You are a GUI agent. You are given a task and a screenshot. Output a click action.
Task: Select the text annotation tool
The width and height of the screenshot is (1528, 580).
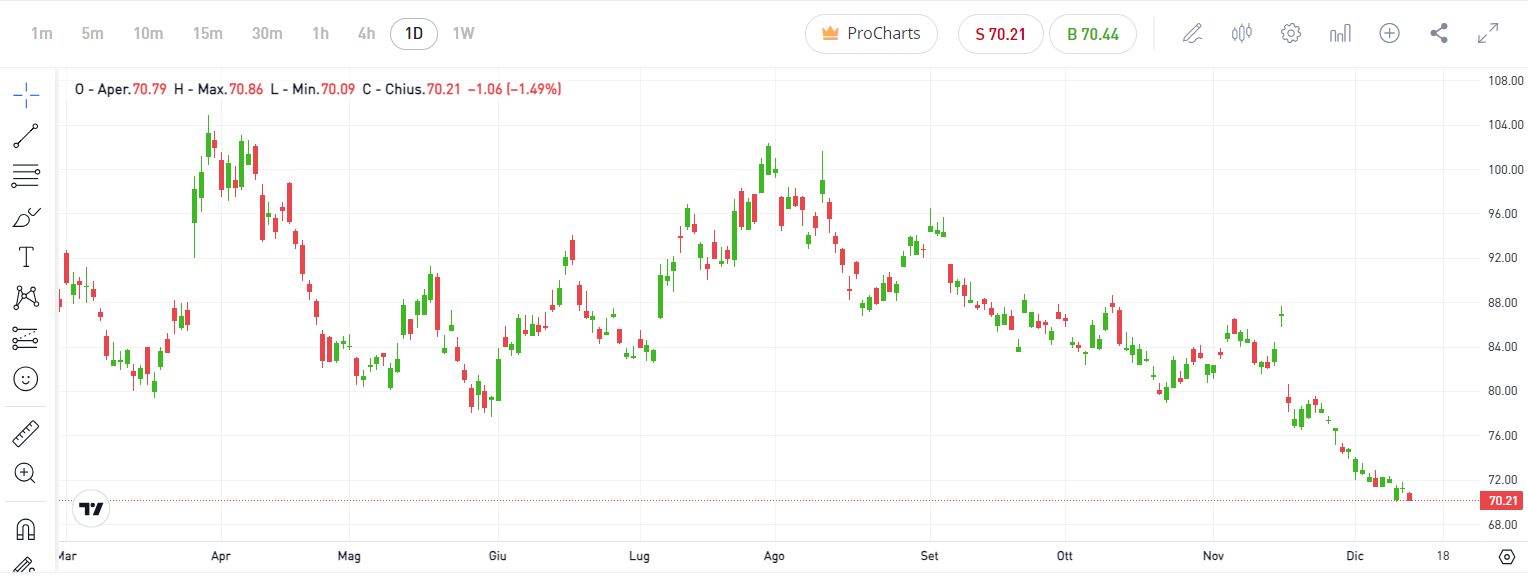coord(26,257)
